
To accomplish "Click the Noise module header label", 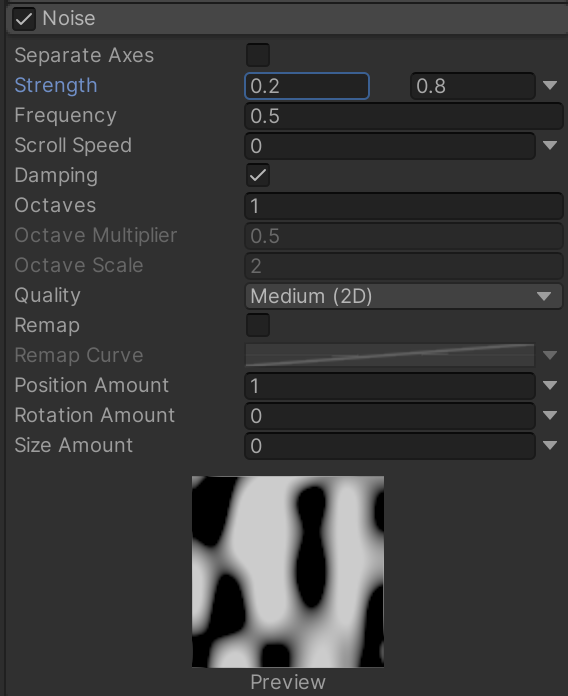I will [x=69, y=19].
